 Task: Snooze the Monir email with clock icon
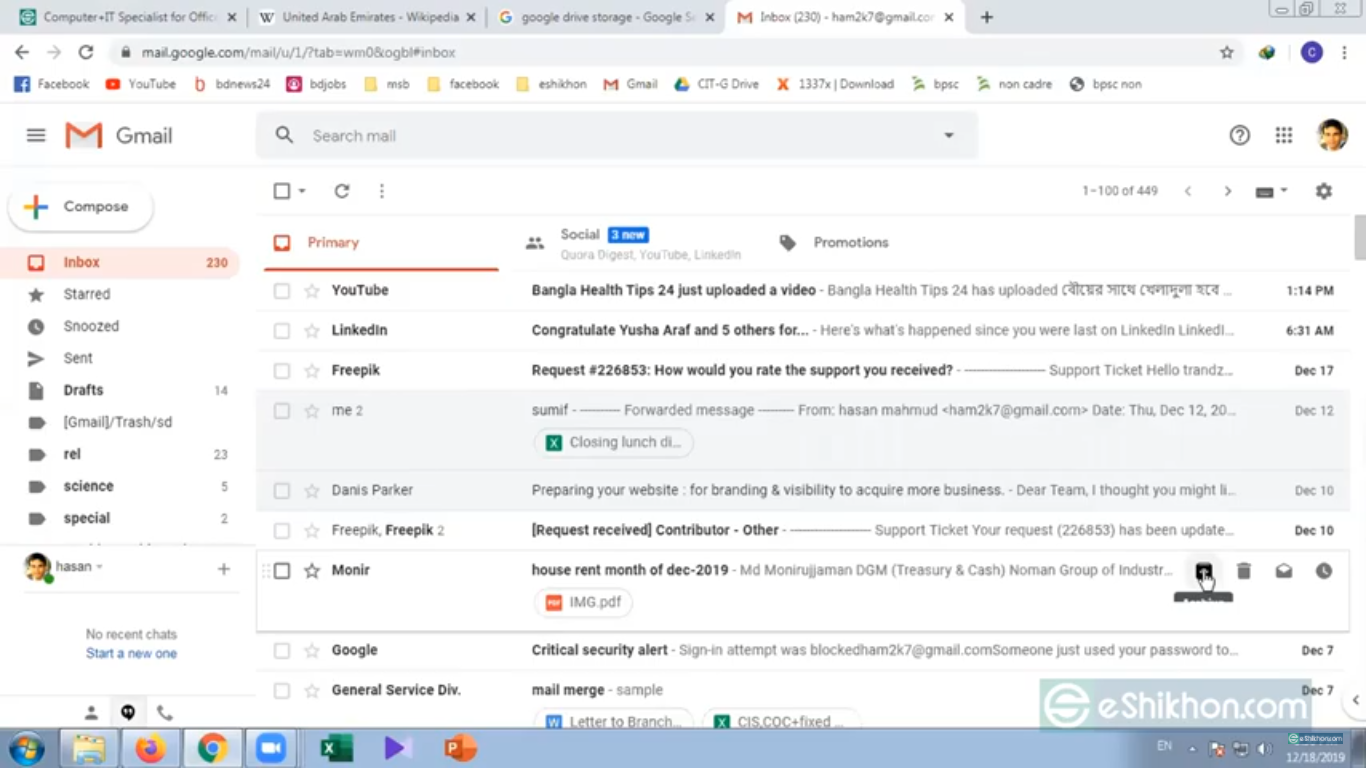click(1324, 571)
